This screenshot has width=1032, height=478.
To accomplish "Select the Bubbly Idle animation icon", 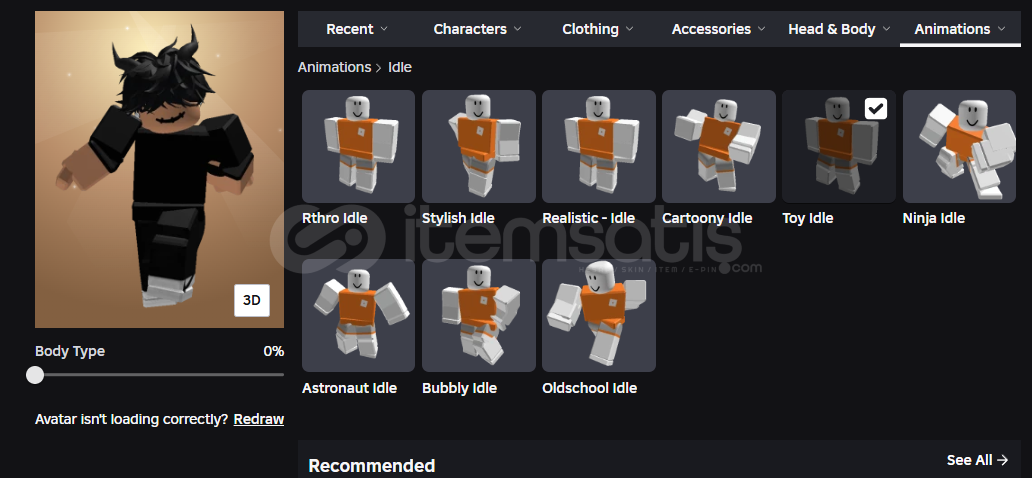I will click(478, 315).
